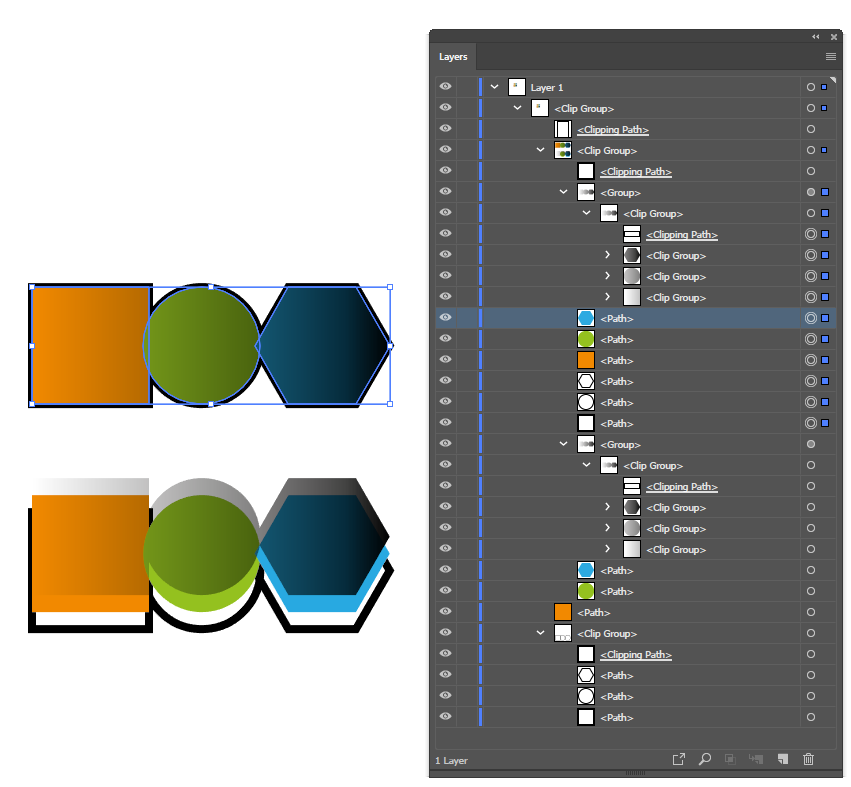The width and height of the screenshot is (851, 787).
Task: Click the gray gradient circle behind green circle
Action: [x=202, y=488]
